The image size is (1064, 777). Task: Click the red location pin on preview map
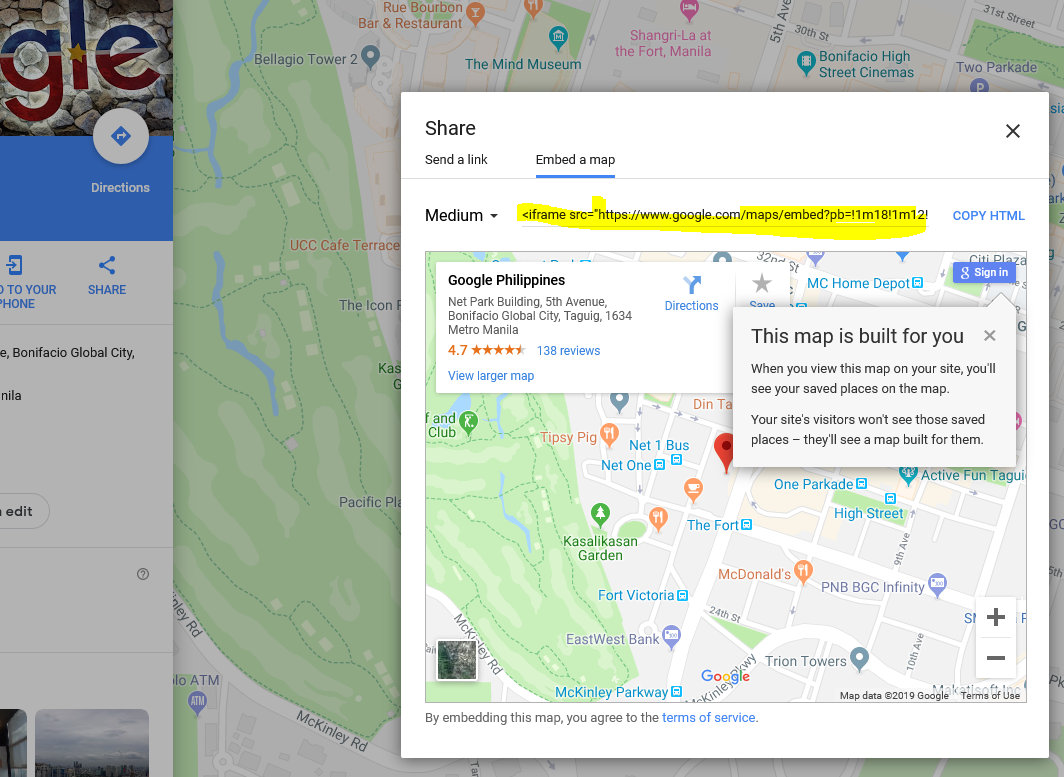click(x=725, y=452)
